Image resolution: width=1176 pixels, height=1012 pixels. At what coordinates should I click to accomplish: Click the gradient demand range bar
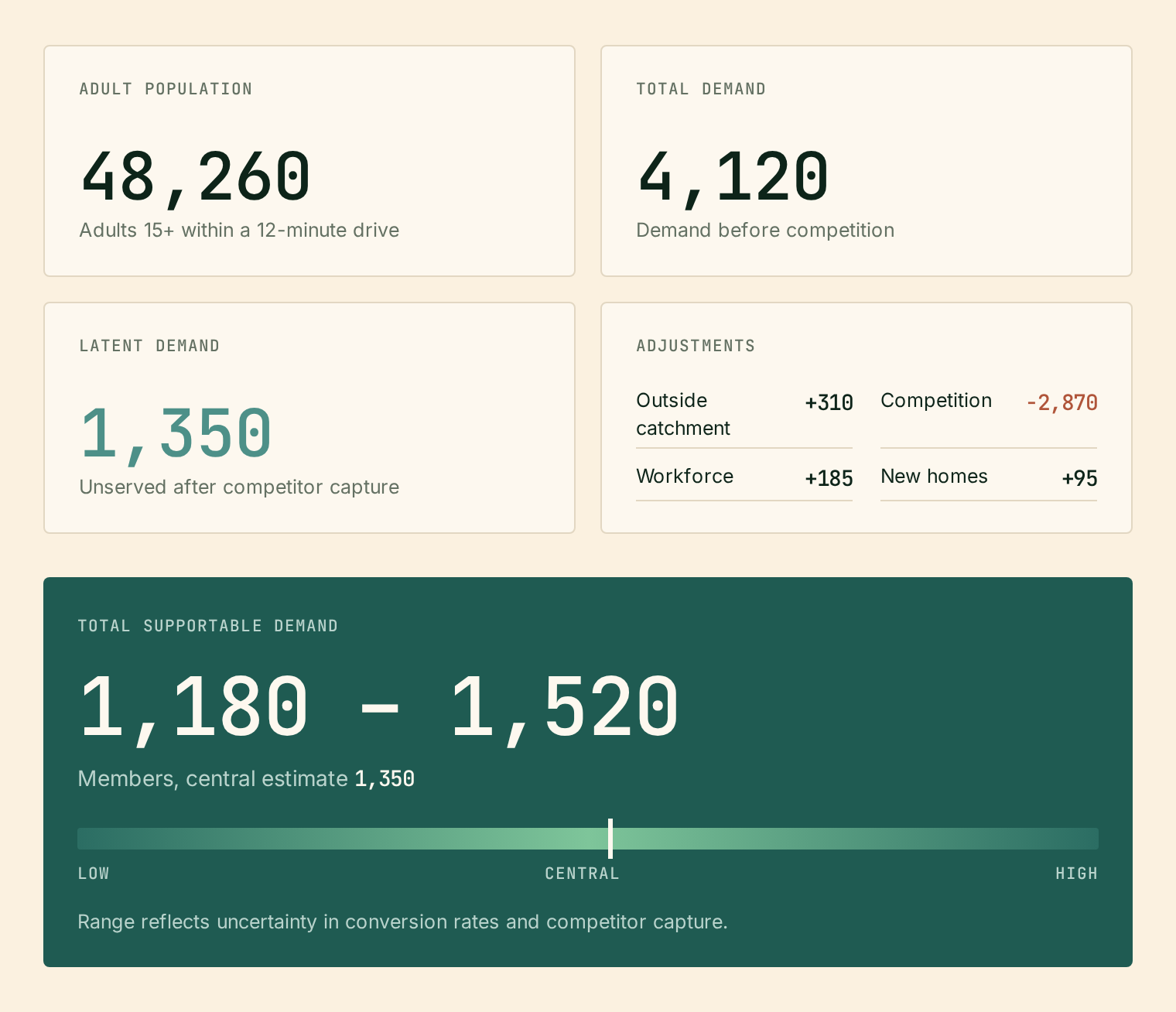coord(588,839)
